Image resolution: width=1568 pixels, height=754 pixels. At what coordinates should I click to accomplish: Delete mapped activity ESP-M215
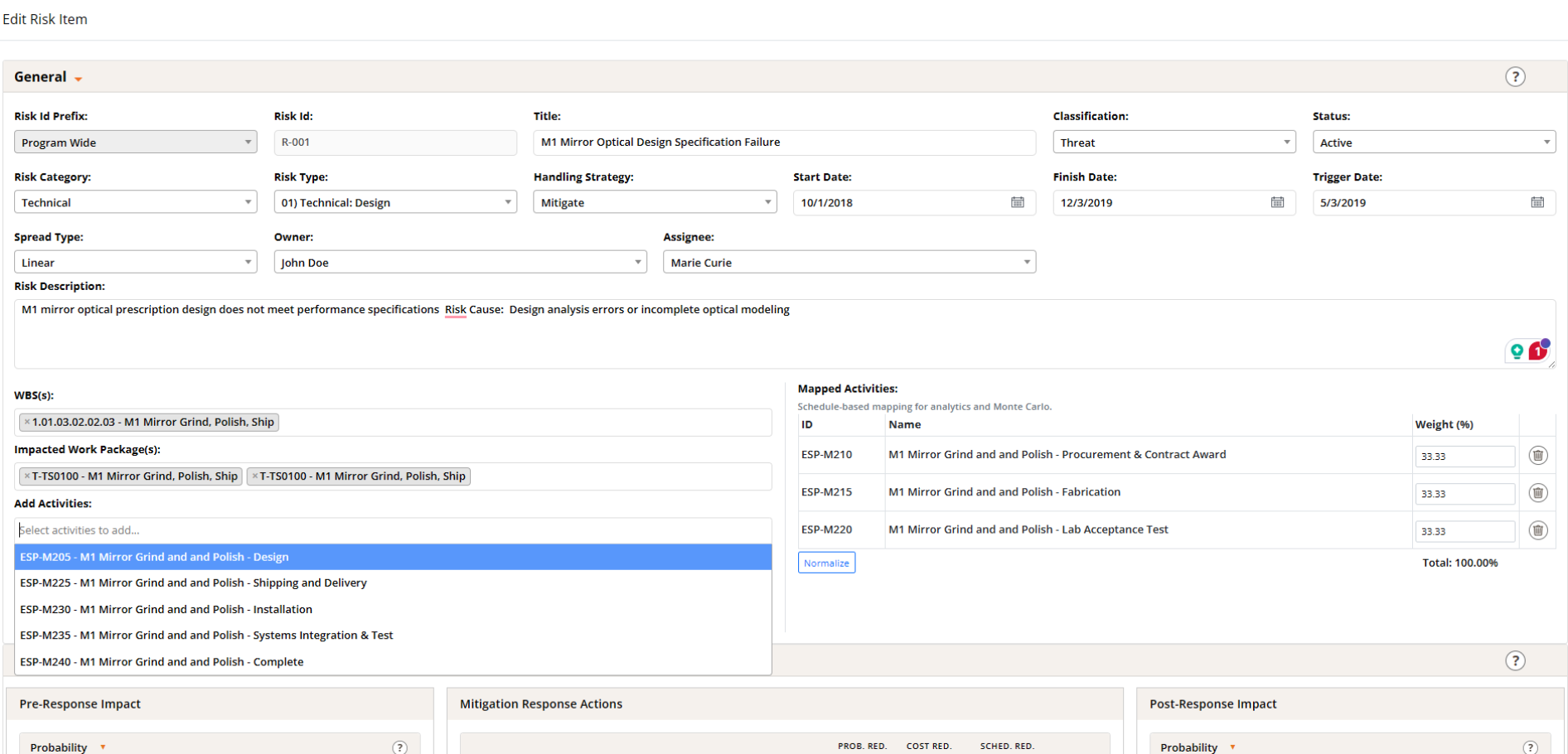point(1538,493)
